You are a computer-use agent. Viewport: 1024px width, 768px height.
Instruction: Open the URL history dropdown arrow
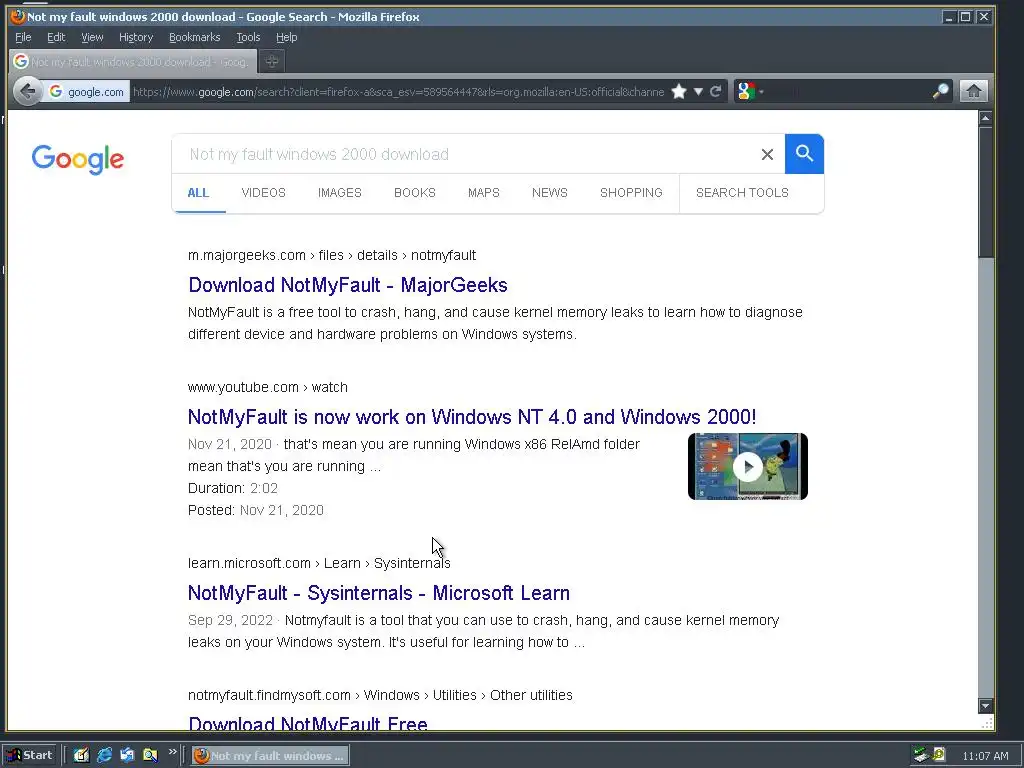pos(698,91)
